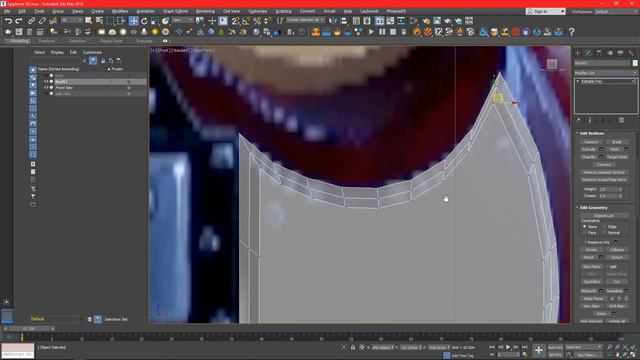The height and width of the screenshot is (360, 640).
Task: Click the Weight value field
Action: click(608, 189)
